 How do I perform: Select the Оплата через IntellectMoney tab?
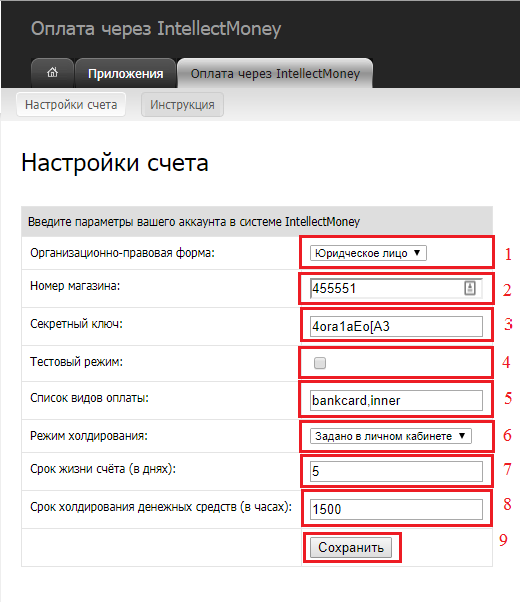(x=275, y=73)
